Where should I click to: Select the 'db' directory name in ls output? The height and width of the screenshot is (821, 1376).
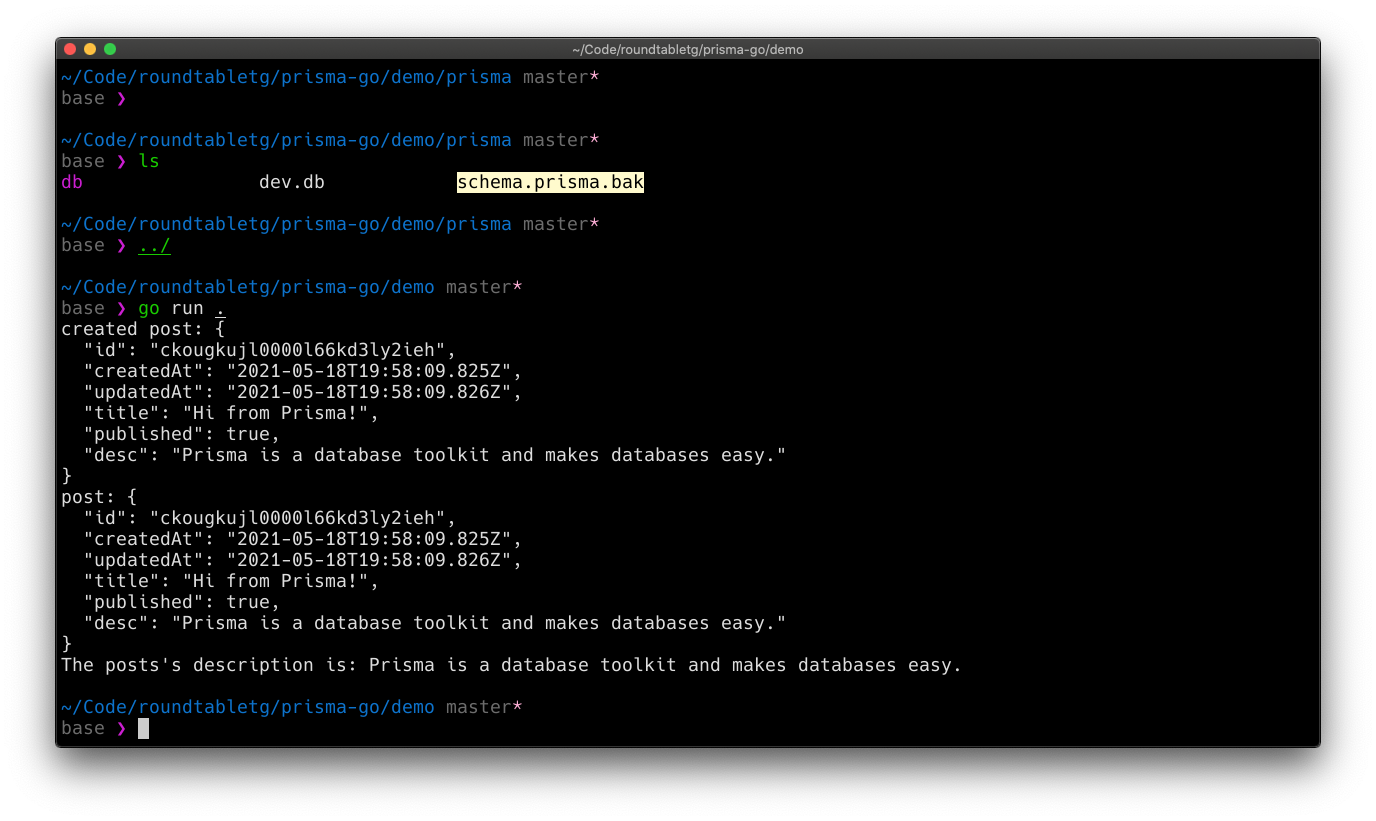[x=72, y=182]
